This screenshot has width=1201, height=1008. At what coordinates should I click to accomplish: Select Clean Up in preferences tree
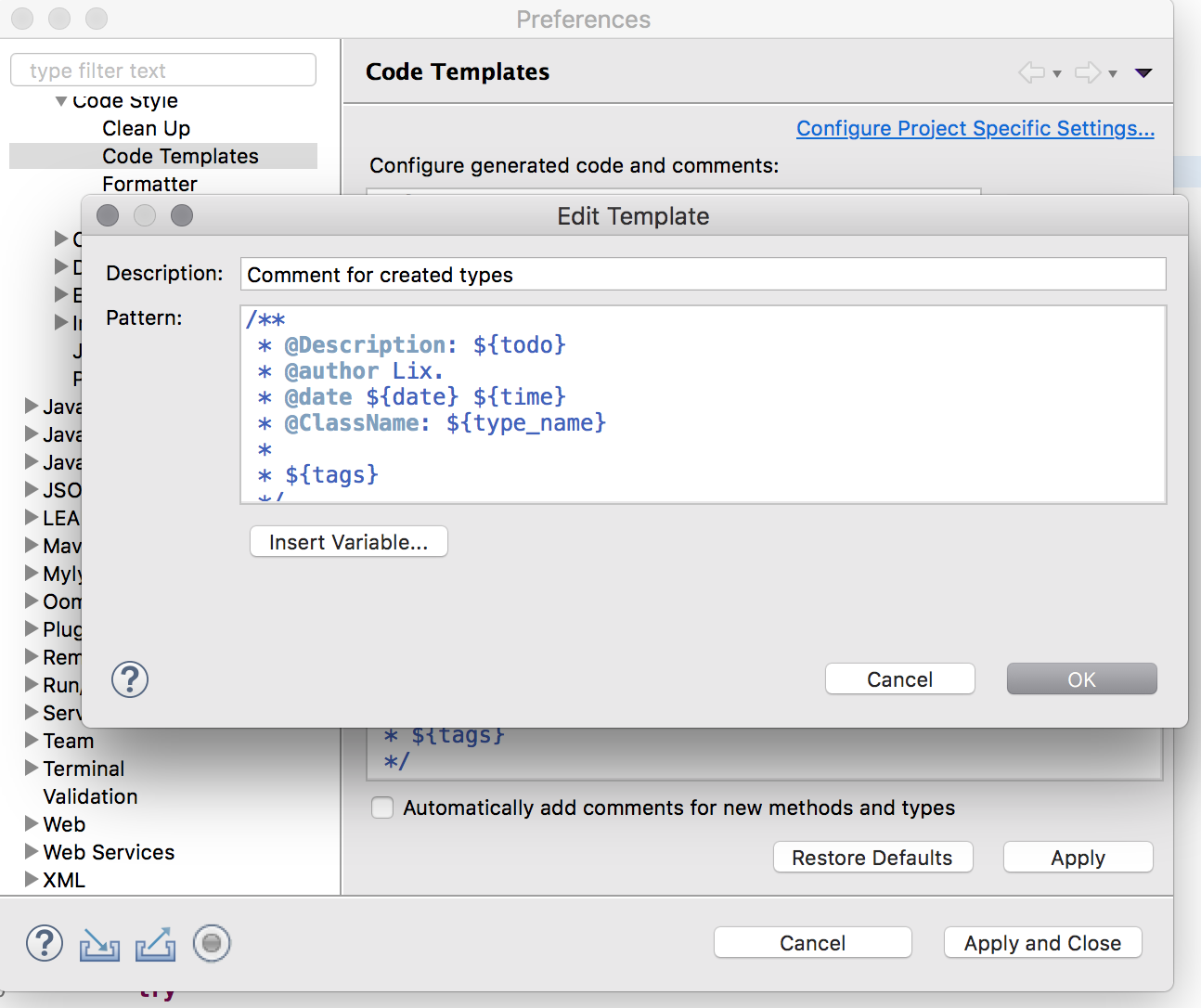[146, 128]
